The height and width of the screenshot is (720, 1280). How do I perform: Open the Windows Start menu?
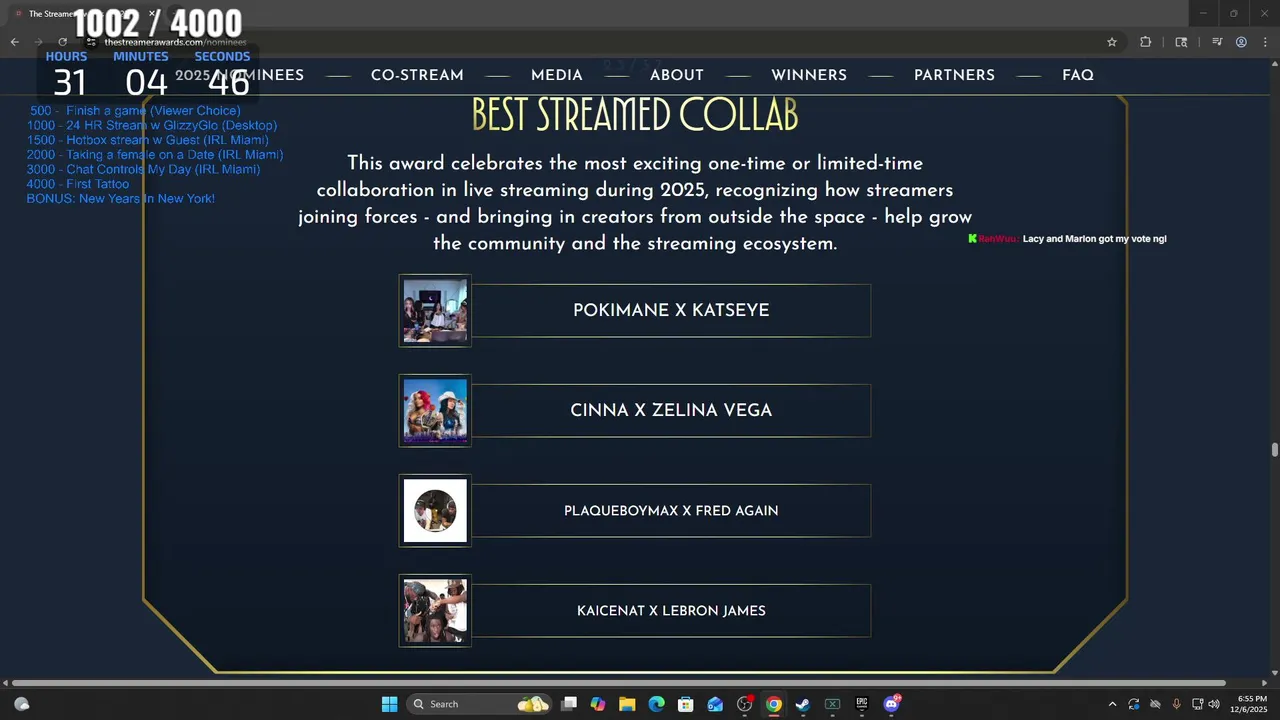click(389, 704)
